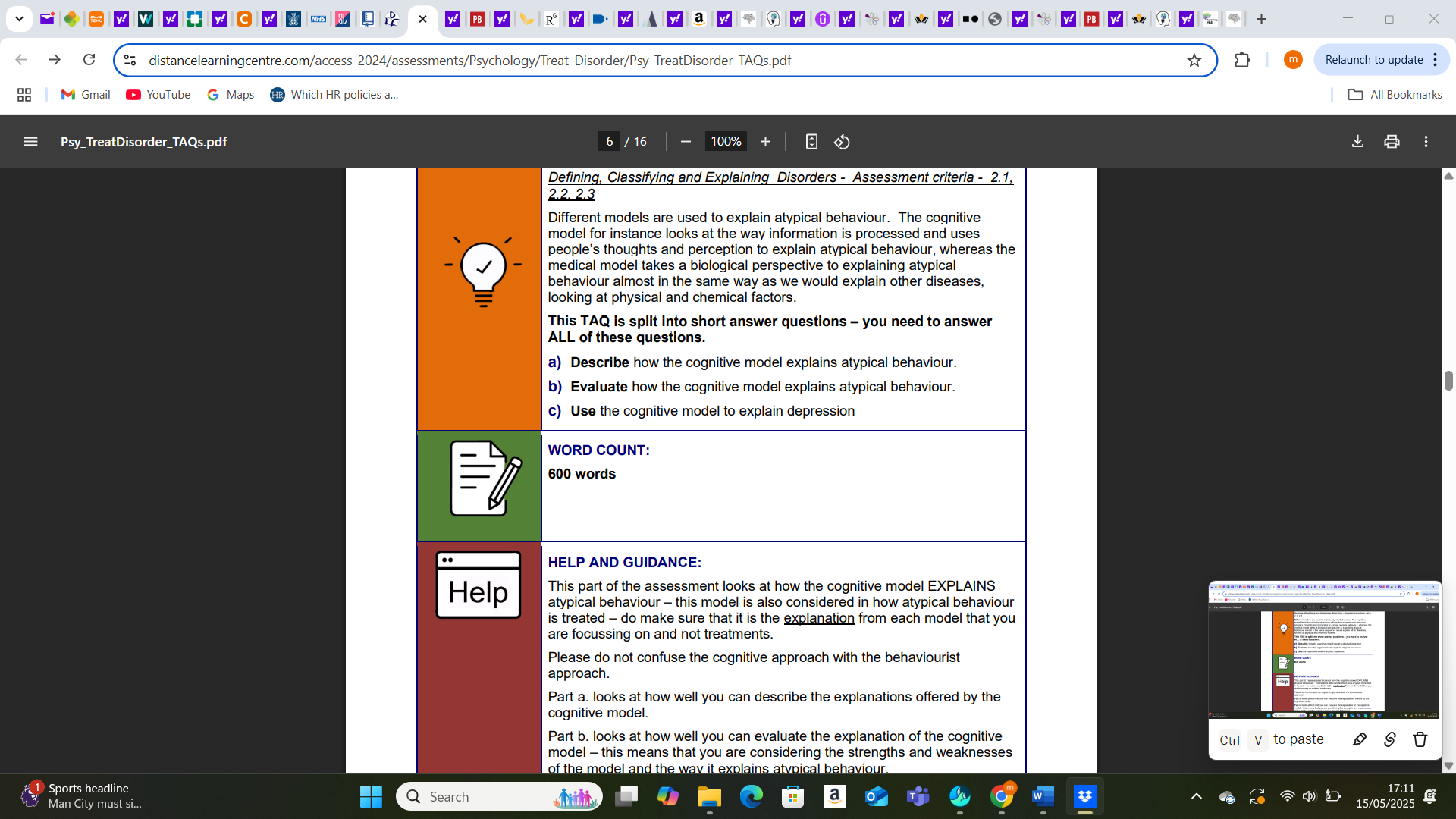Open the tab search dropdown
This screenshot has height=819, width=1456.
(x=18, y=18)
